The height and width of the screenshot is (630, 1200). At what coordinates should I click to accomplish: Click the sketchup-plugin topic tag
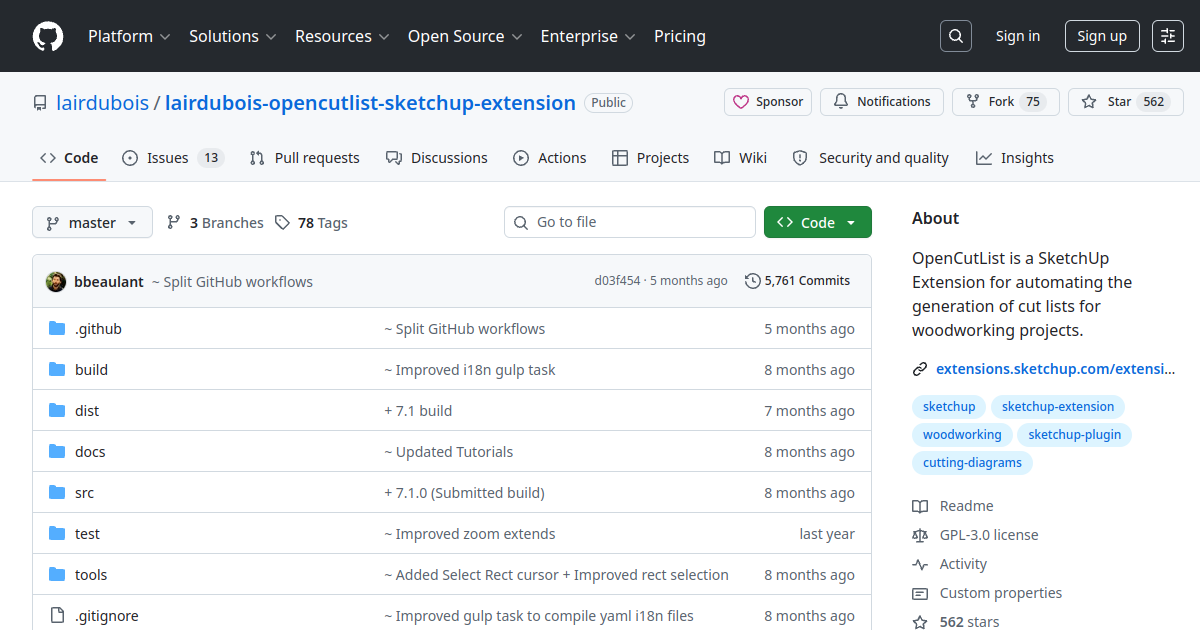tap(1075, 435)
